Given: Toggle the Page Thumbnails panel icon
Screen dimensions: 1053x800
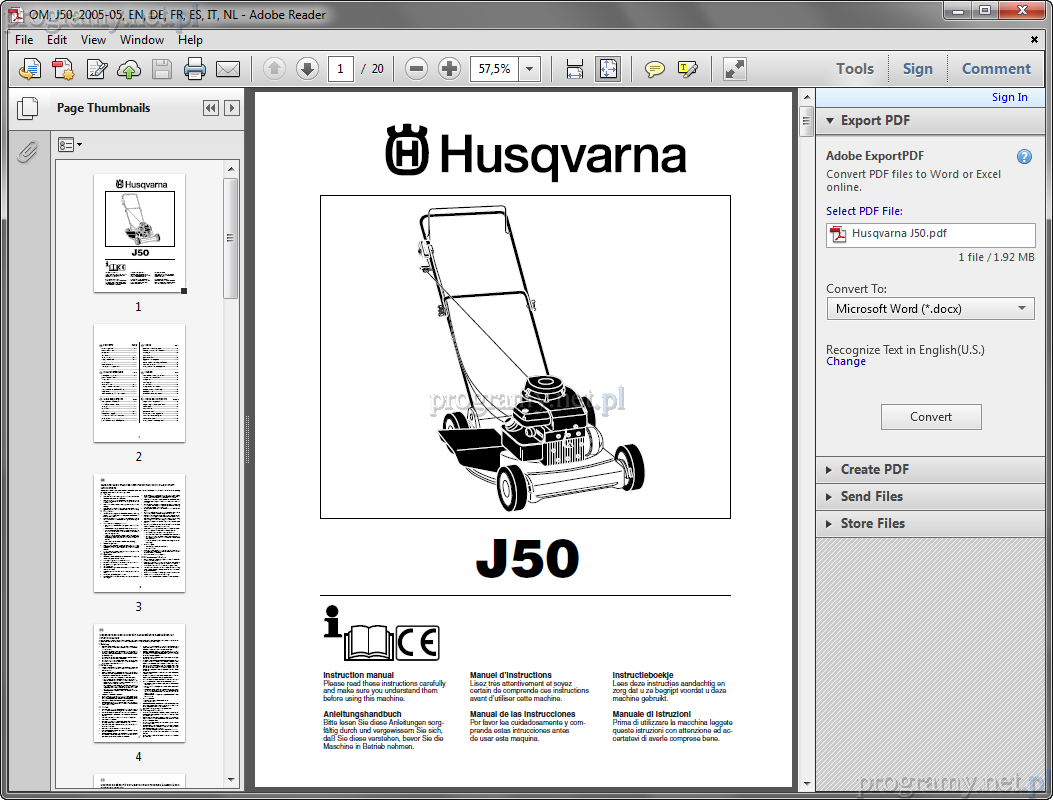Looking at the screenshot, I should pyautogui.click(x=28, y=108).
